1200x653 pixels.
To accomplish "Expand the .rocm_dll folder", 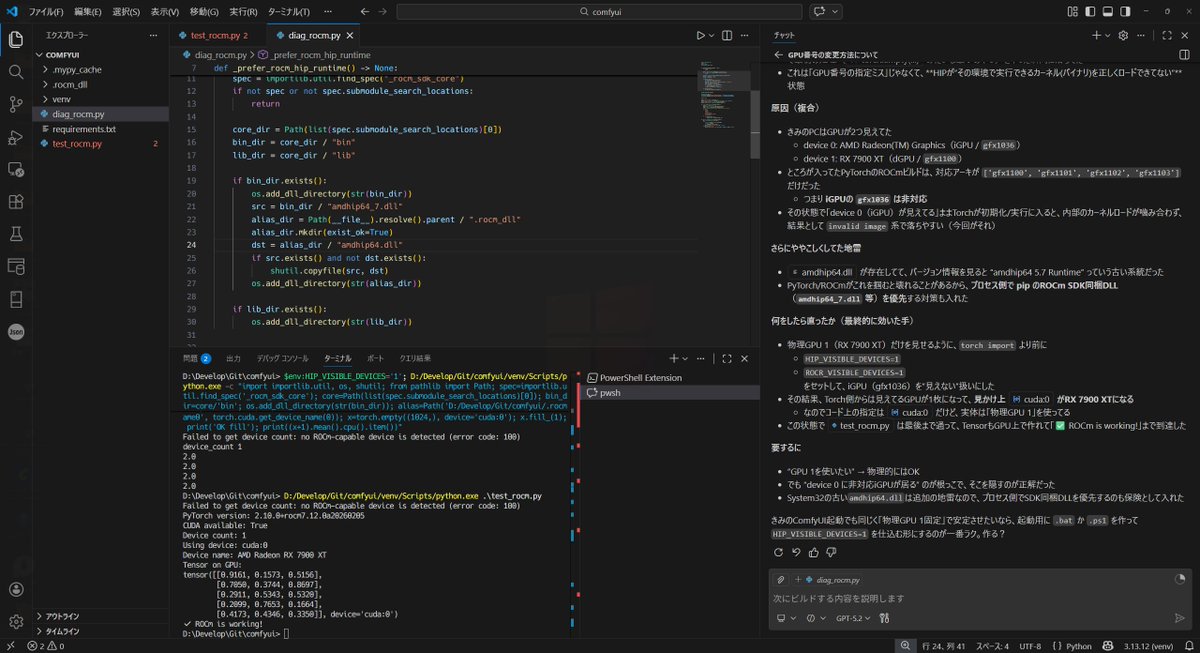I will (99, 84).
